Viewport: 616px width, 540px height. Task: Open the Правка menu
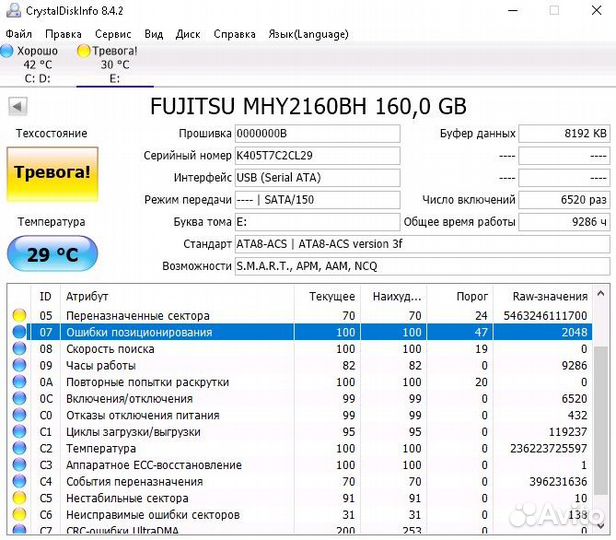[63, 34]
